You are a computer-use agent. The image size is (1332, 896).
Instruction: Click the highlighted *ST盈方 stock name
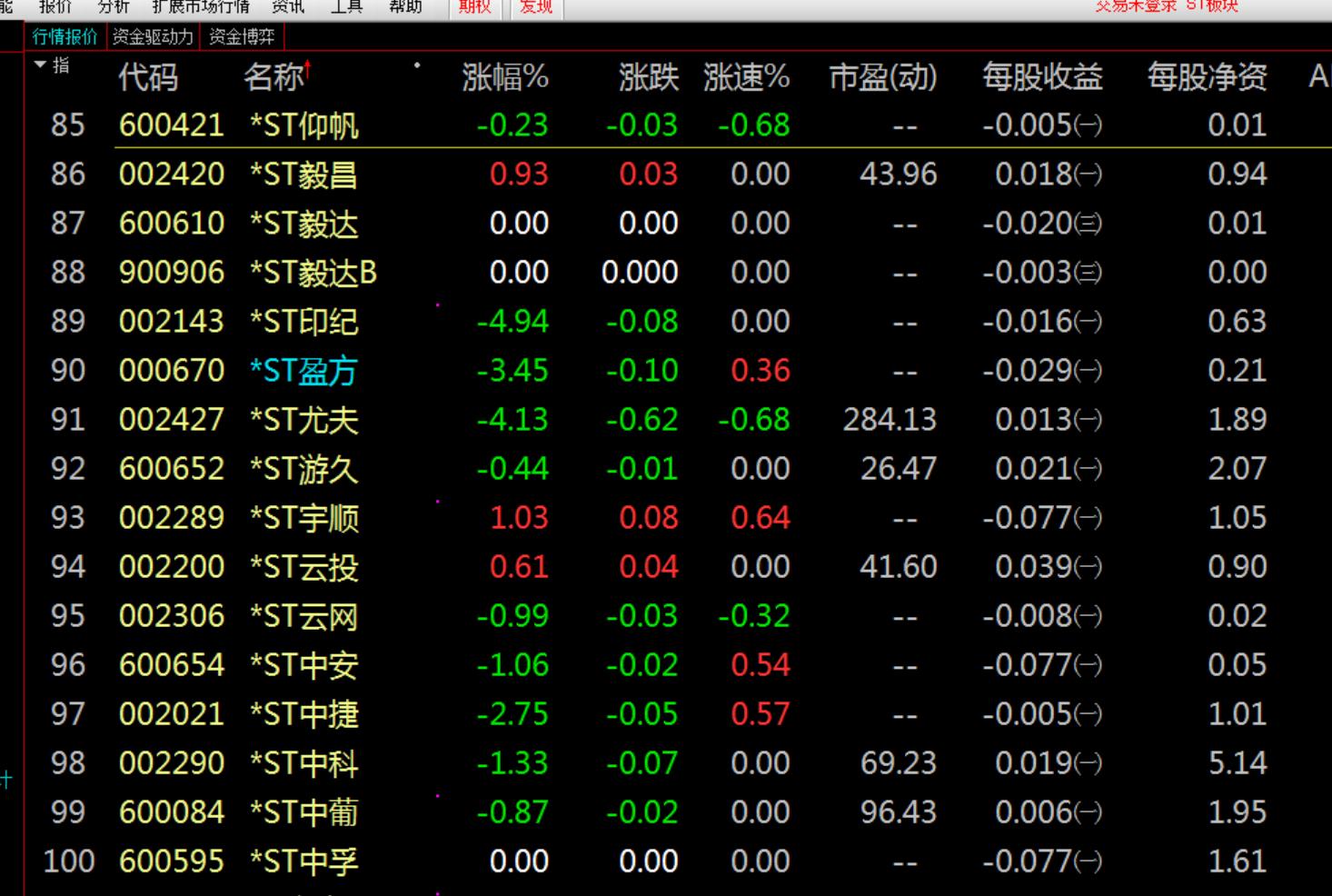[x=304, y=370]
